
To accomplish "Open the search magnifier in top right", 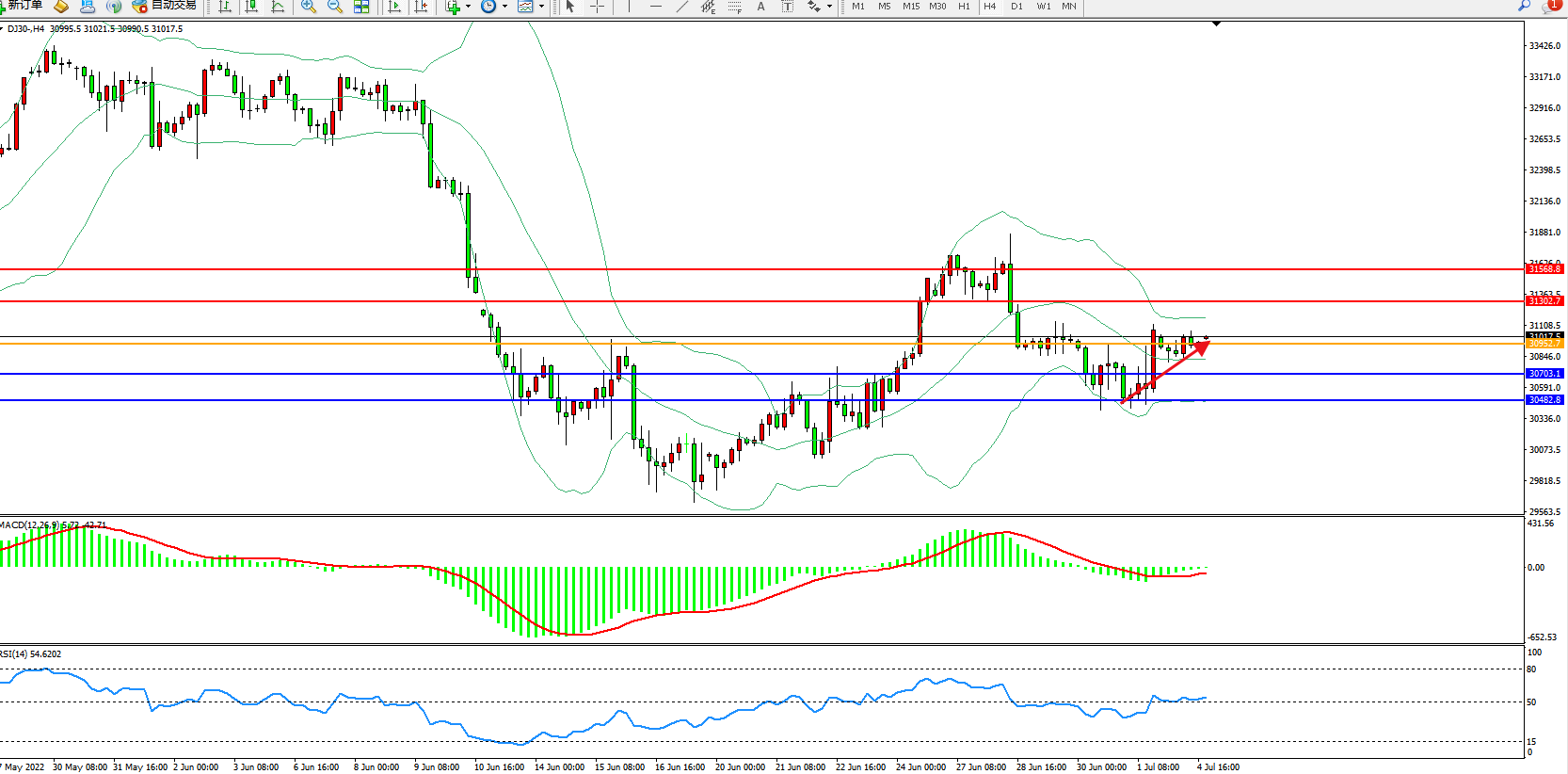I will 1524,6.
